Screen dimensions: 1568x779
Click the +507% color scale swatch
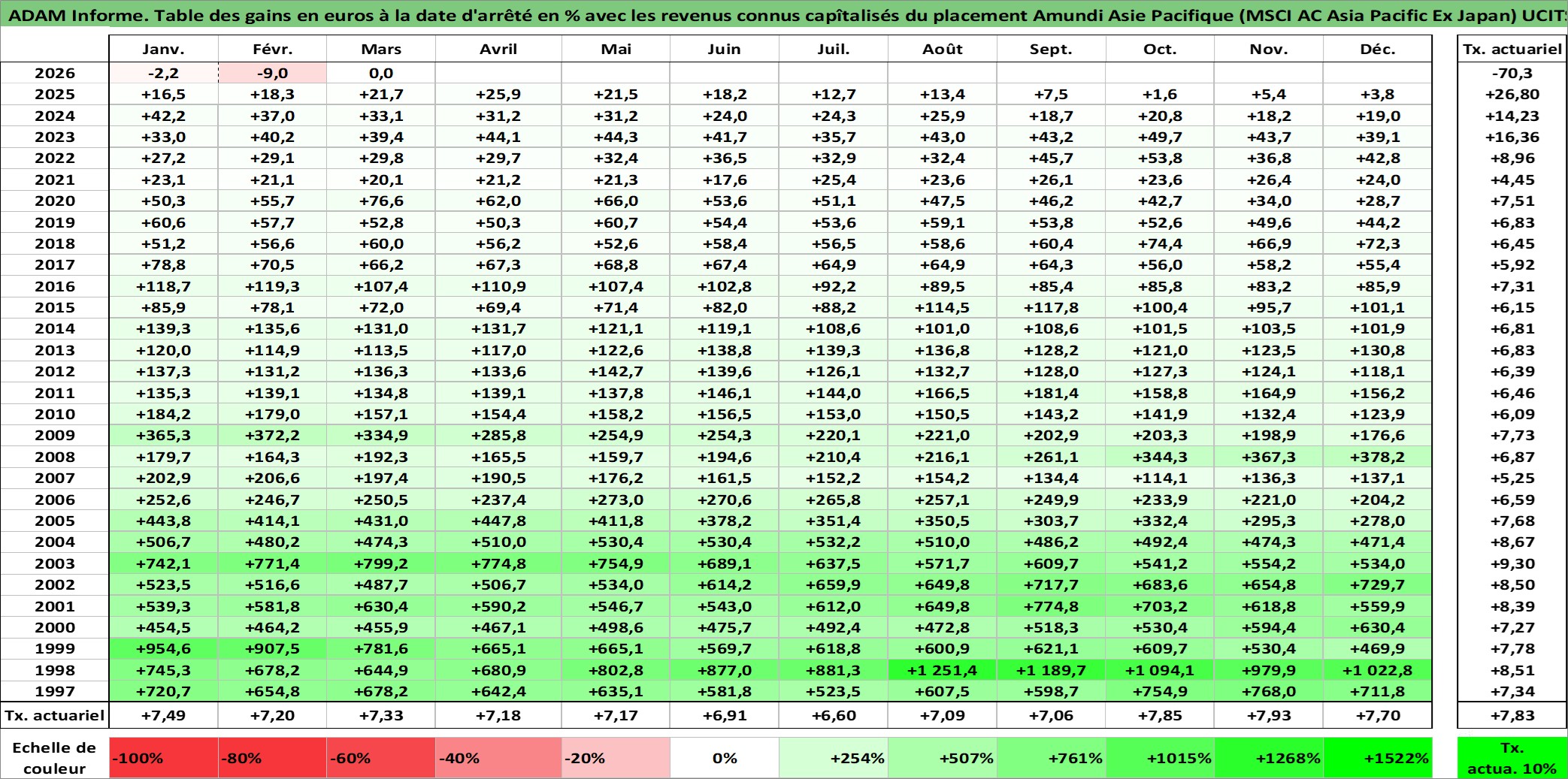pyautogui.click(x=943, y=758)
